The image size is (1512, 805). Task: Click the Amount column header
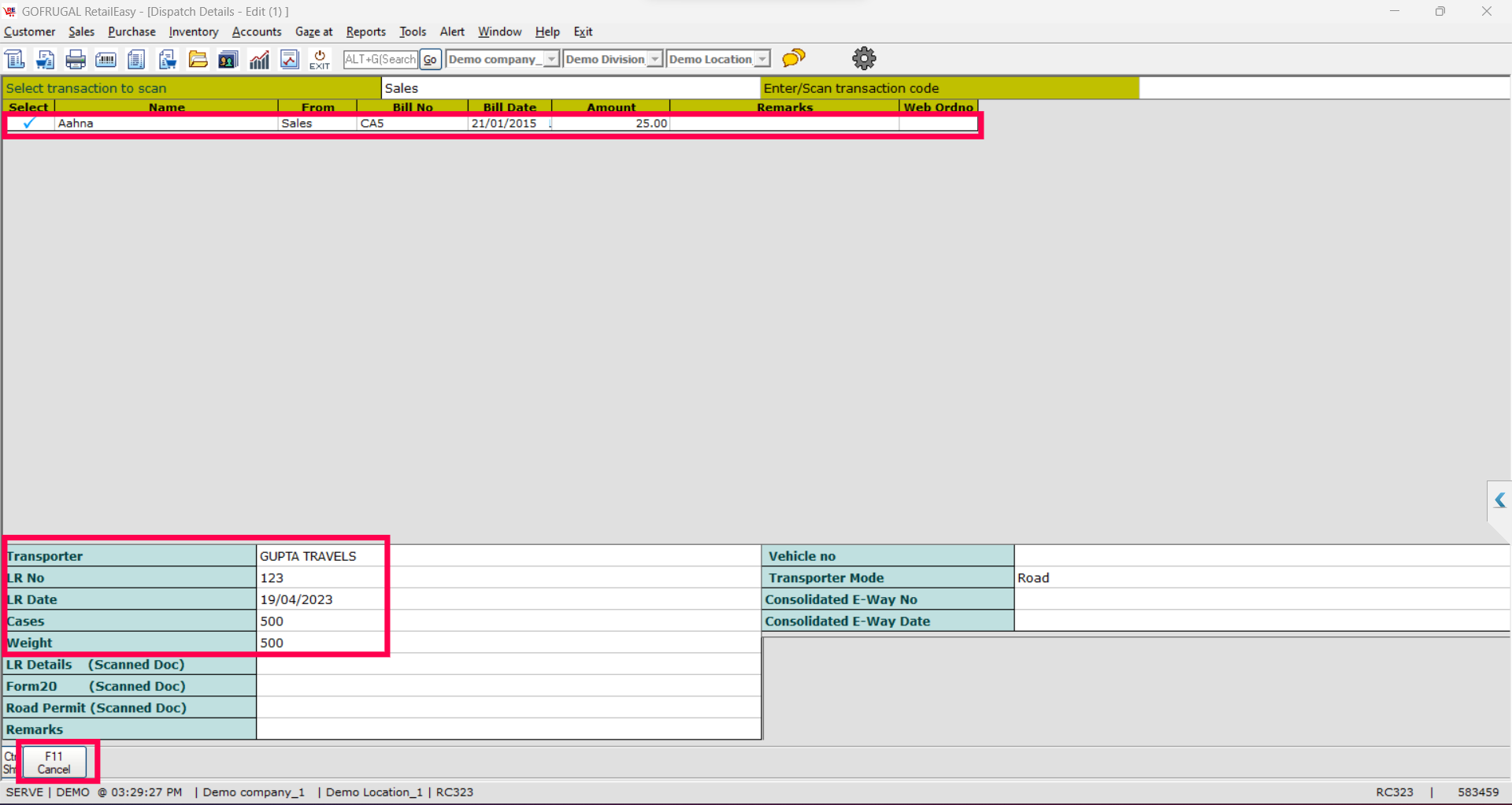tap(611, 107)
